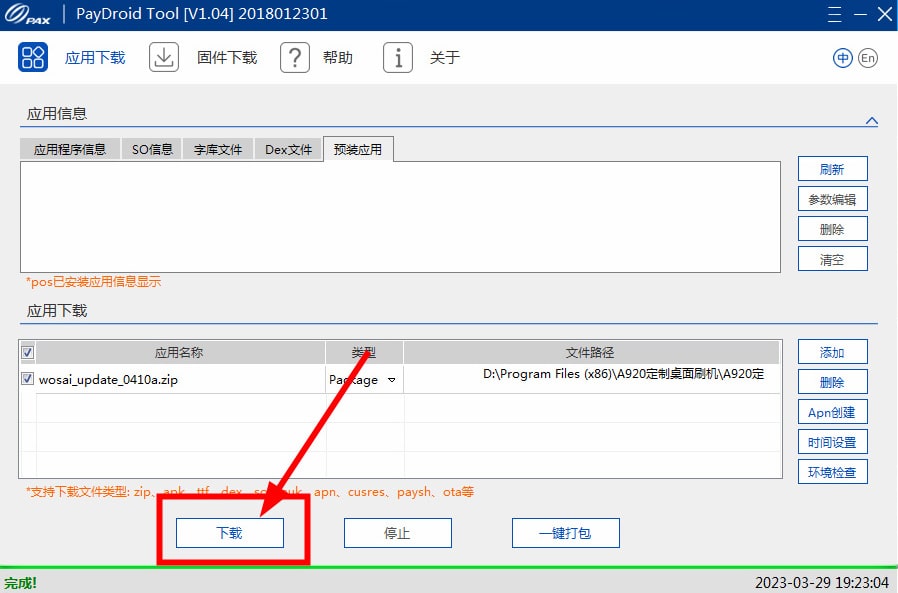Open the title bar menu icon
This screenshot has width=898, height=593.
834,14
